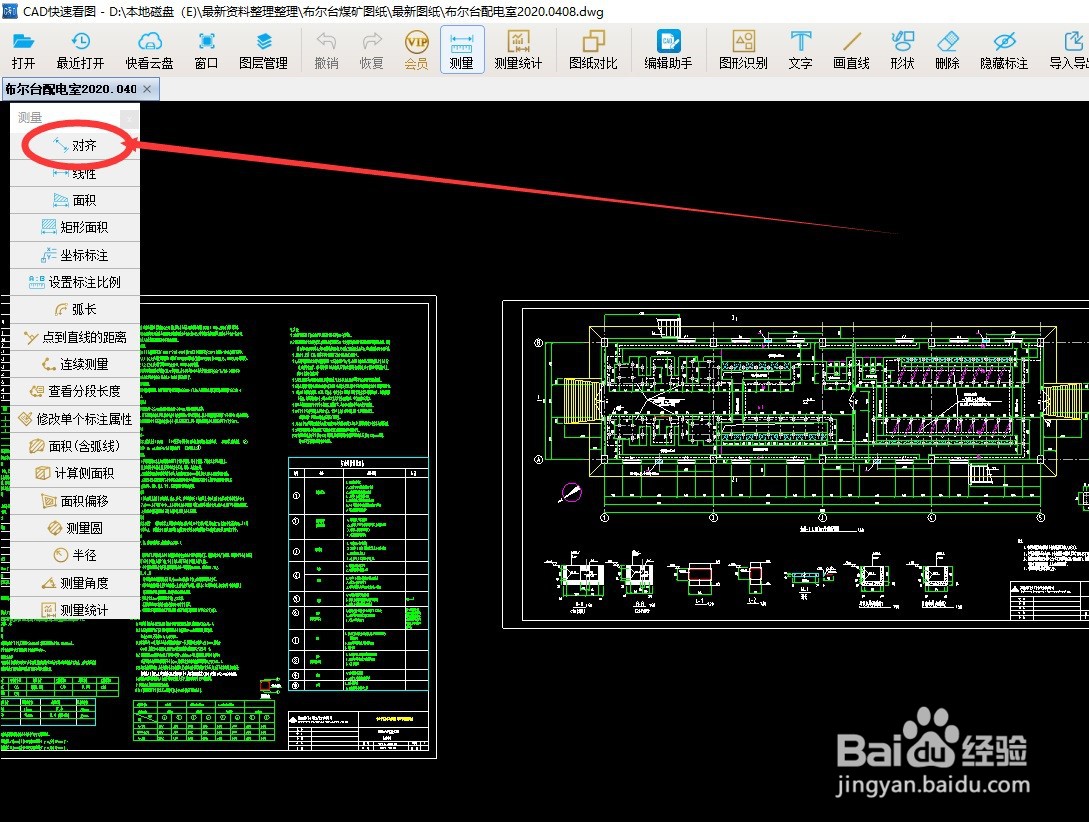Open 编辑助手 edit assistant

[x=668, y=50]
